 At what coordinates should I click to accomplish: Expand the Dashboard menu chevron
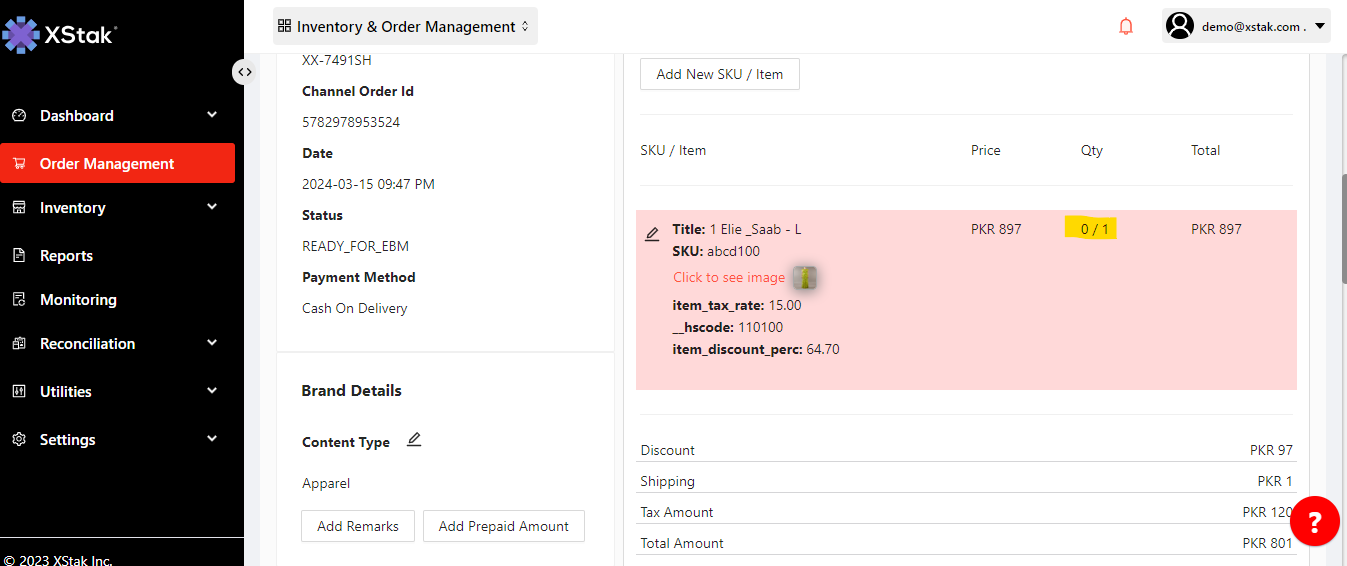(x=212, y=115)
